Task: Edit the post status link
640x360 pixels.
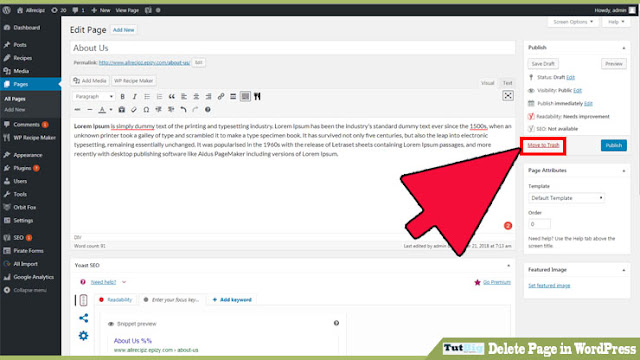Action: [x=571, y=77]
